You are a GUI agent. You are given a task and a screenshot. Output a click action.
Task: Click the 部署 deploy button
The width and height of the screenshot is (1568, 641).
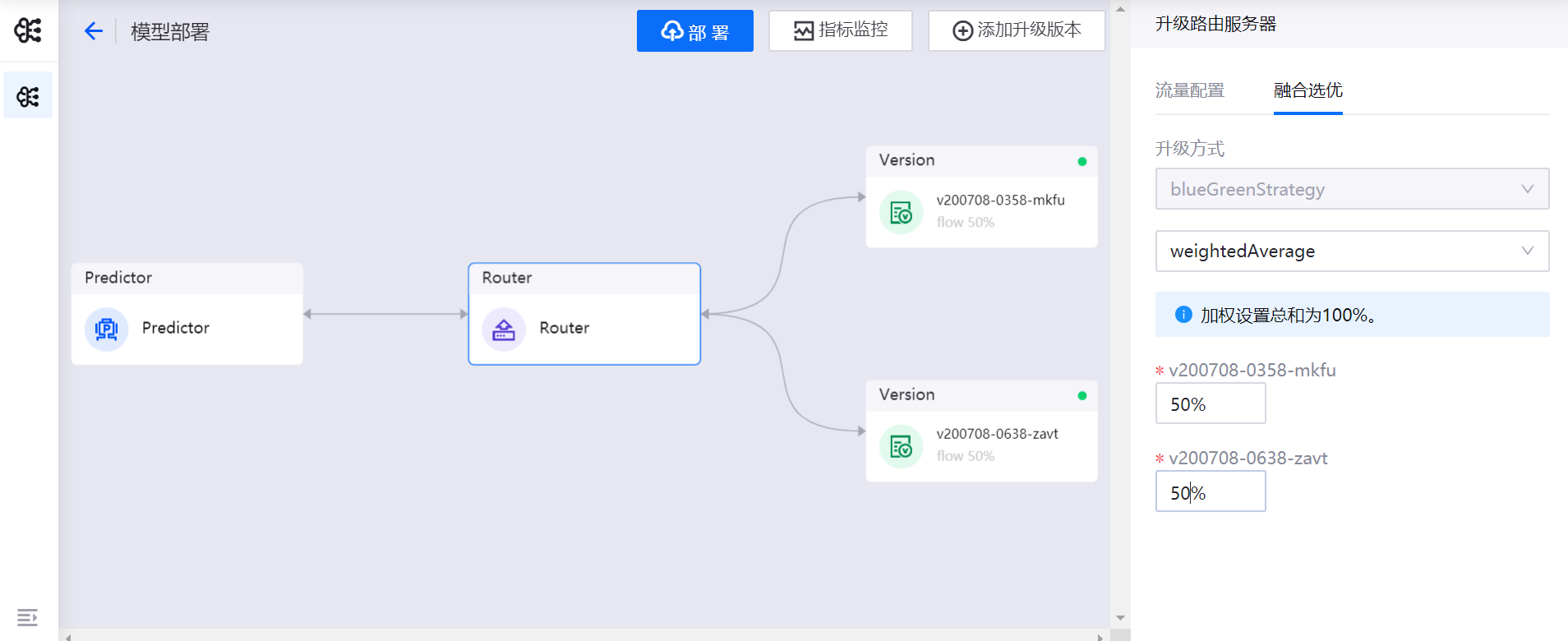pos(695,31)
